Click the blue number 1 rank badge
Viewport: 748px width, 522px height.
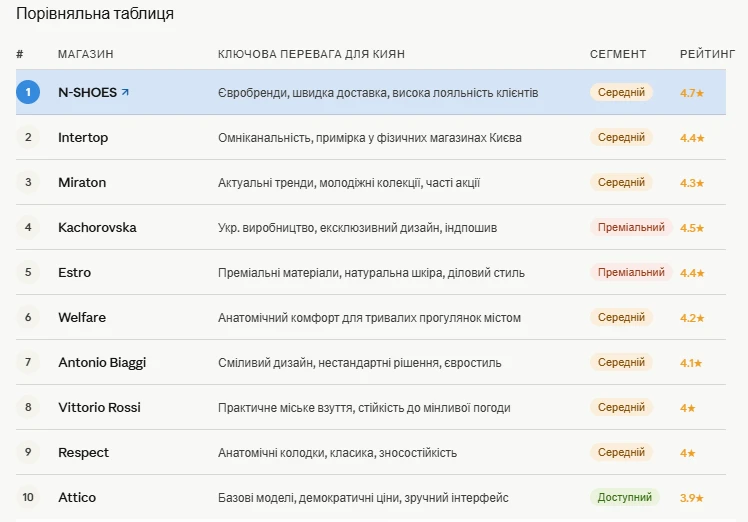[x=28, y=92]
